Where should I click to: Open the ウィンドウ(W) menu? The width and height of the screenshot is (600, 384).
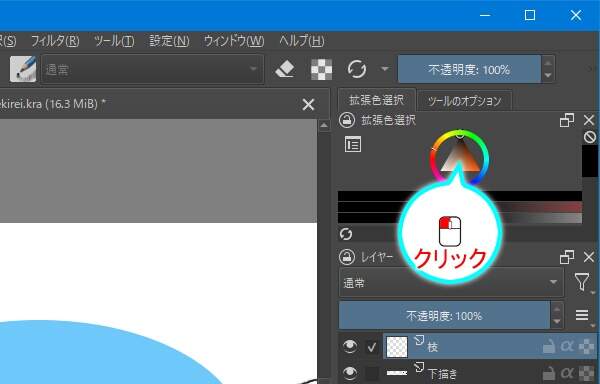click(234, 41)
